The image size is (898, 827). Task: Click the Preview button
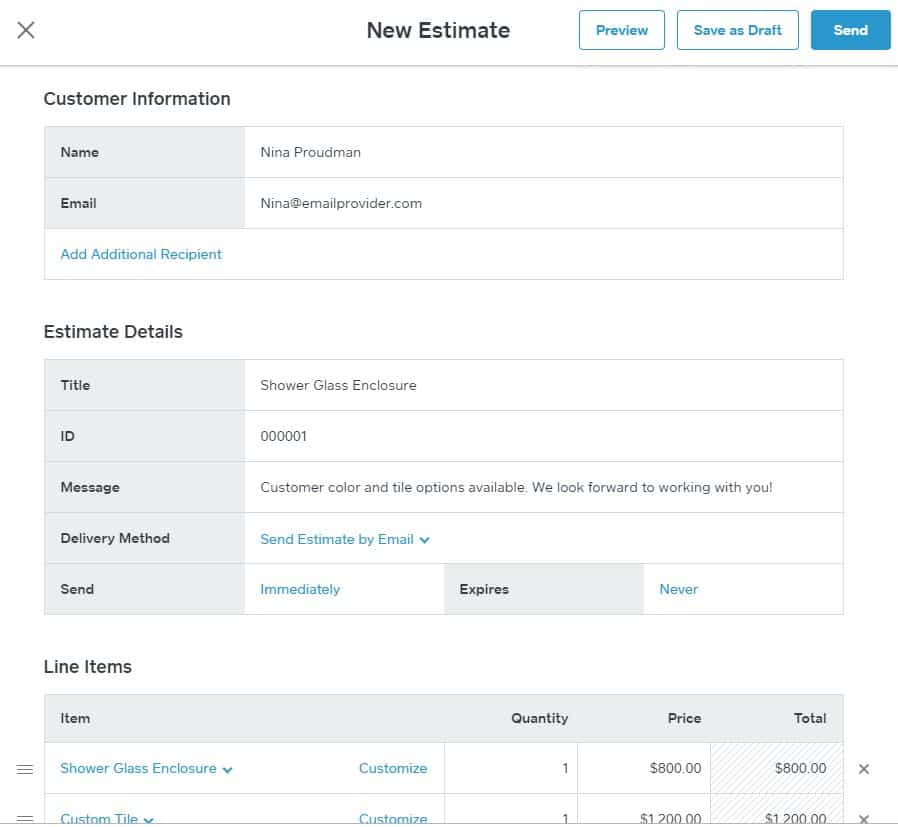[x=621, y=30]
